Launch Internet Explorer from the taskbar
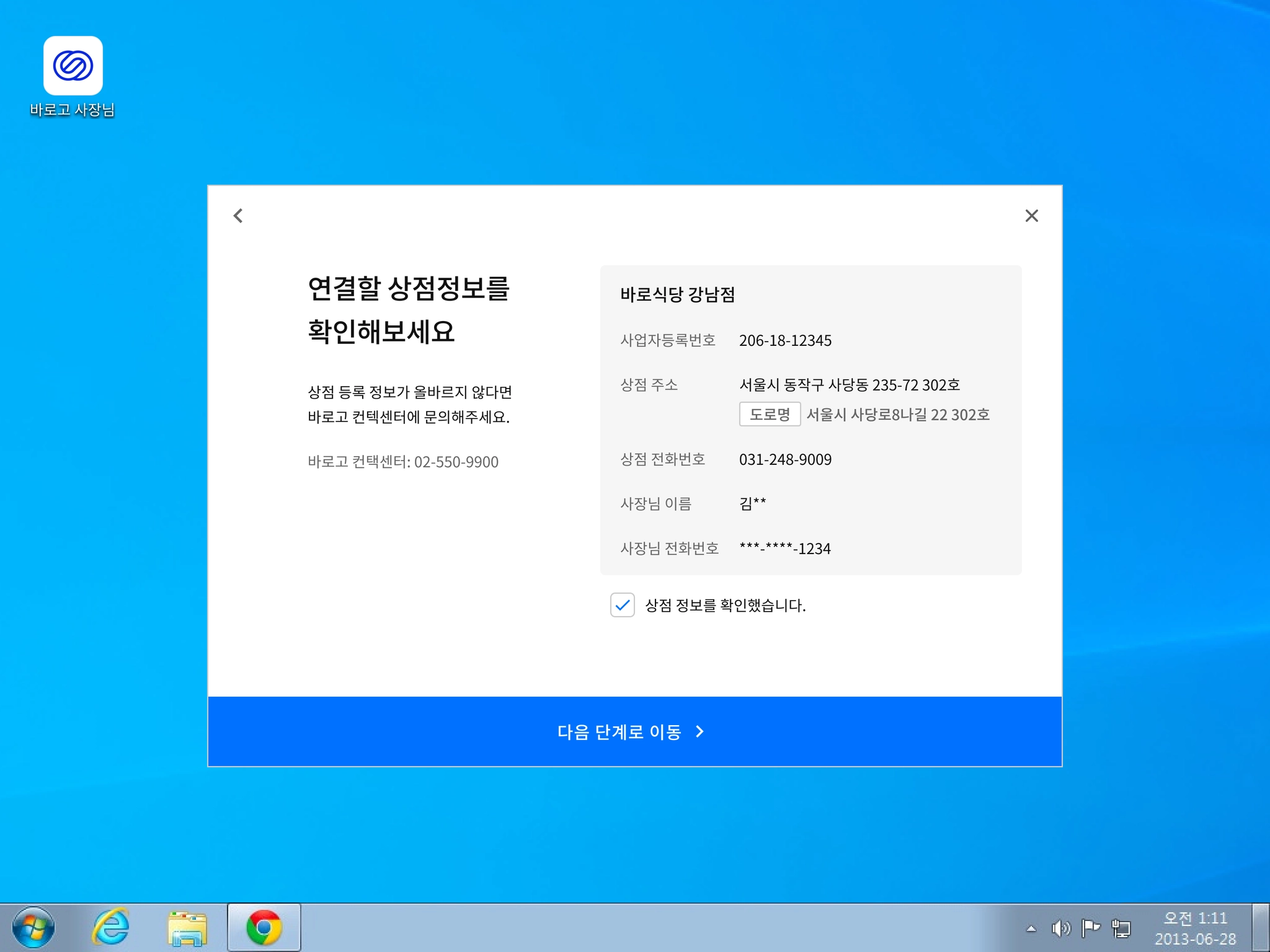 click(x=110, y=928)
